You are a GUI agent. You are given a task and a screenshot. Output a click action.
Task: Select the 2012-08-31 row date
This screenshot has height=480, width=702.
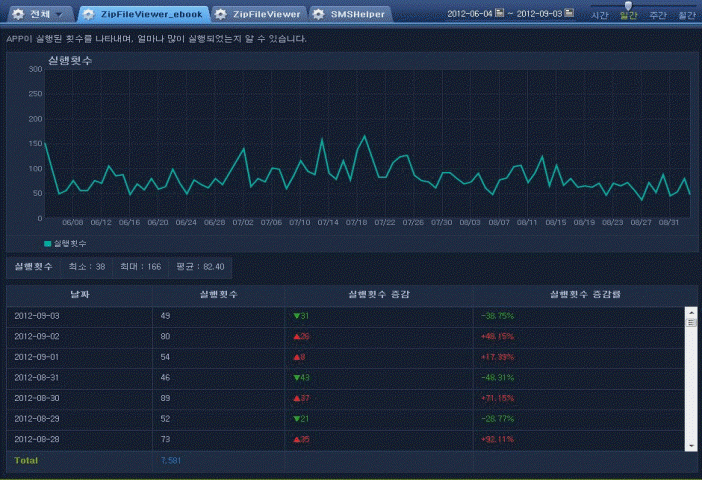point(37,378)
